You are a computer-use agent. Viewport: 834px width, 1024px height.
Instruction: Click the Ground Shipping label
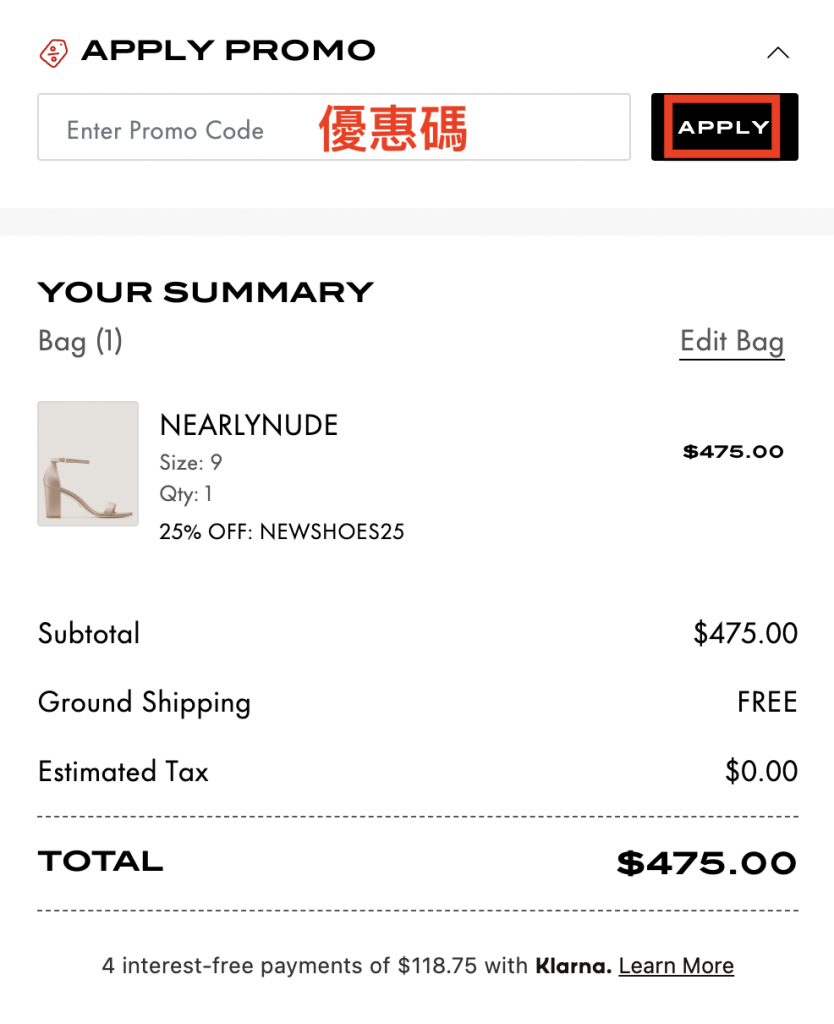(x=144, y=702)
